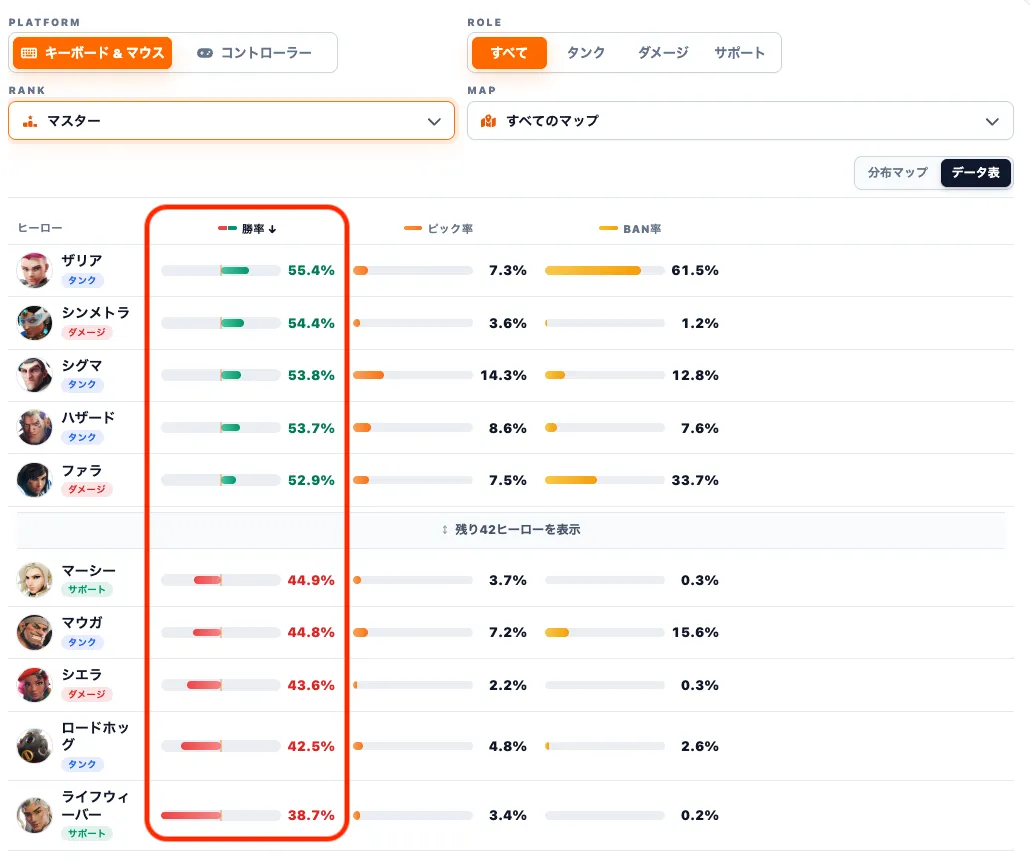The width and height of the screenshot is (1030, 860).
Task: Click the 55.4% win rate value
Action: coord(311,271)
